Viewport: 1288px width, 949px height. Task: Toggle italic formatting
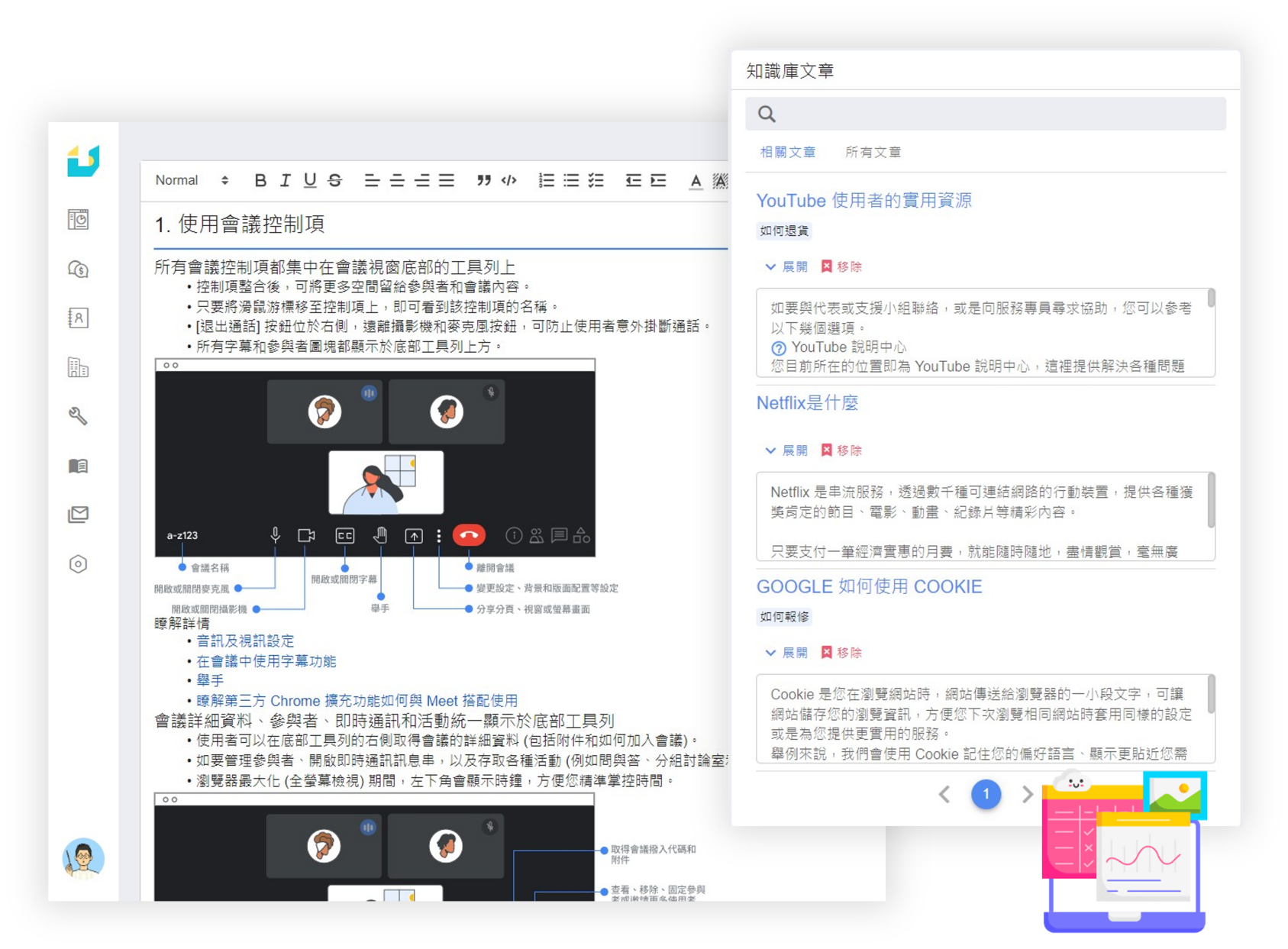(x=285, y=180)
